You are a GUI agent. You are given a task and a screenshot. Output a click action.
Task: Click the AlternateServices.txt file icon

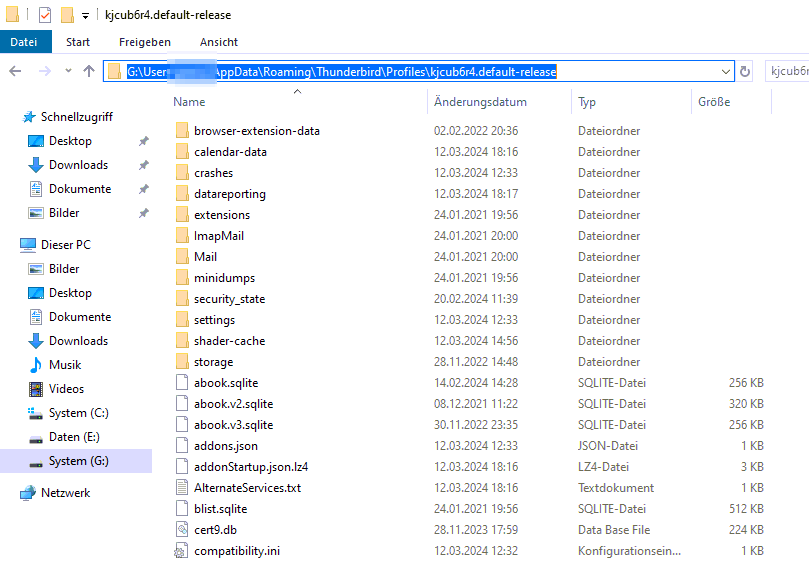(x=182, y=488)
